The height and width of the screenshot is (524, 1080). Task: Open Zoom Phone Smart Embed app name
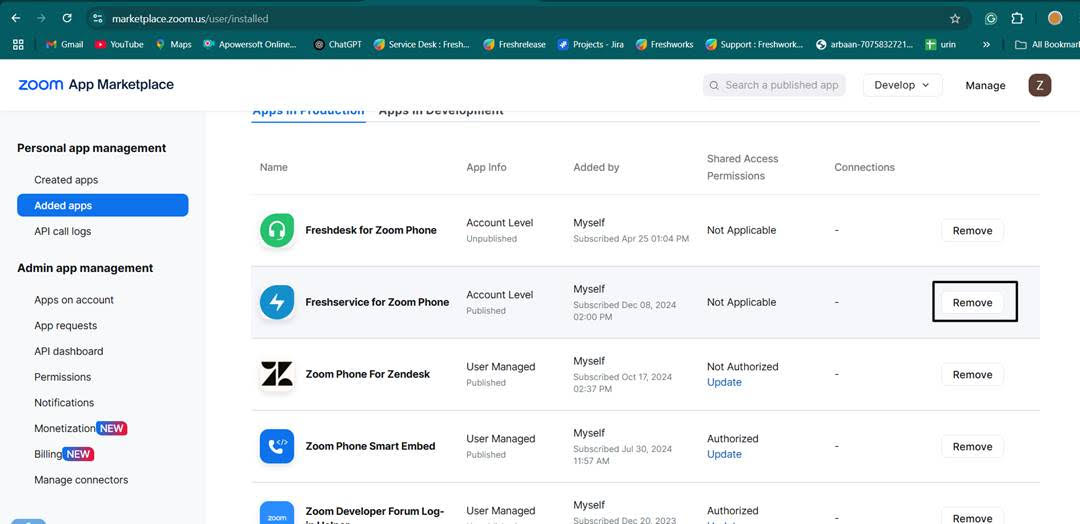point(370,446)
